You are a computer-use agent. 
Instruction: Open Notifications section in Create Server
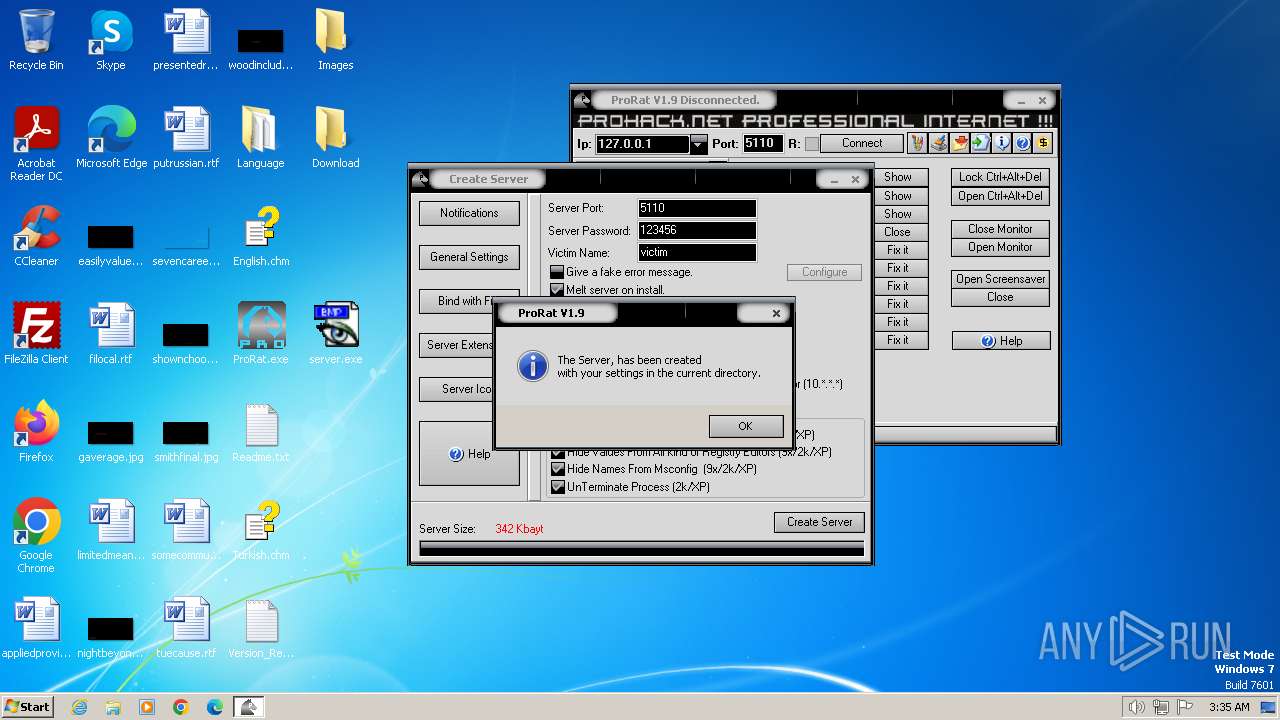tap(469, 213)
